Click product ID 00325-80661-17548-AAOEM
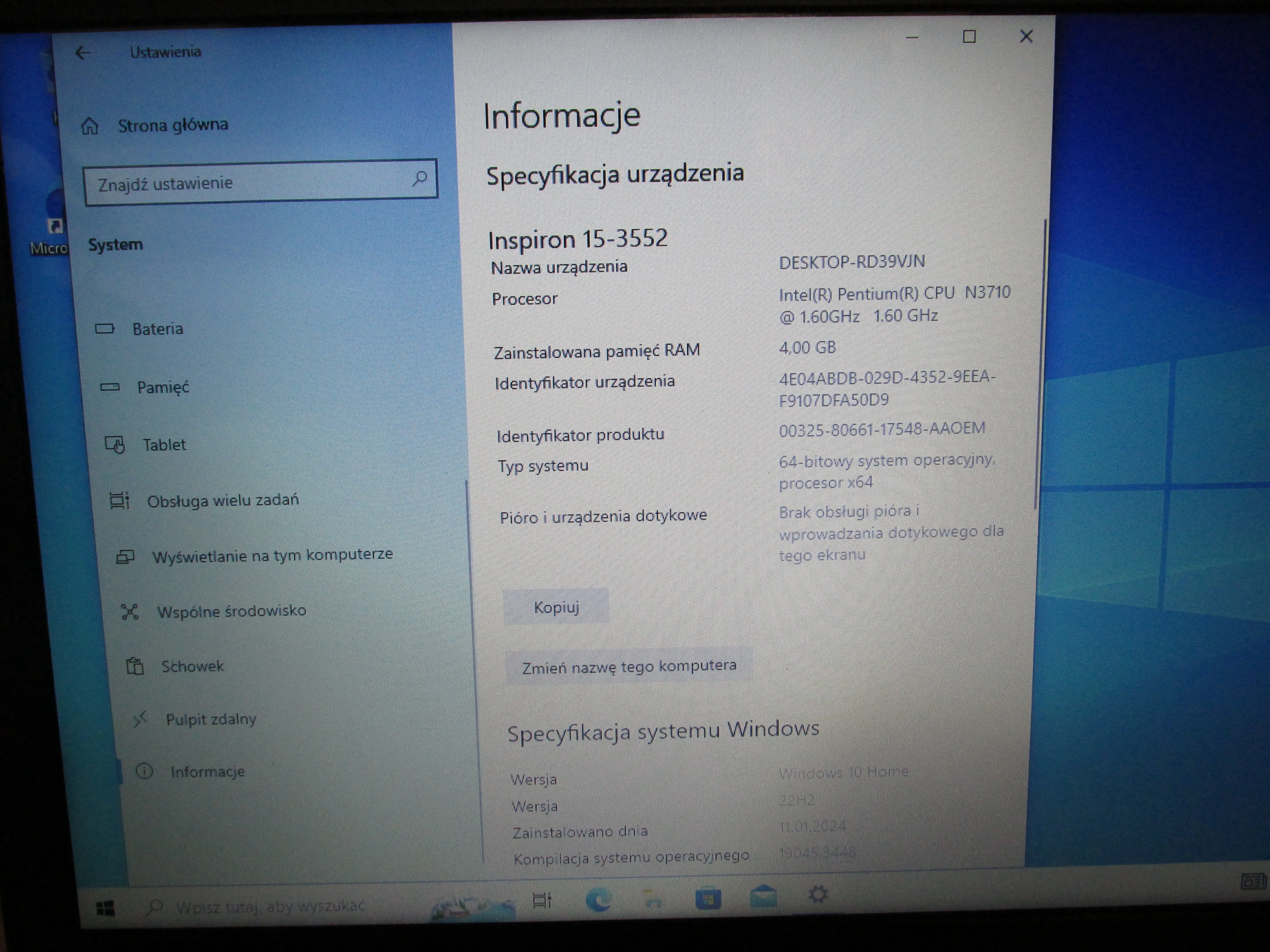 click(882, 429)
